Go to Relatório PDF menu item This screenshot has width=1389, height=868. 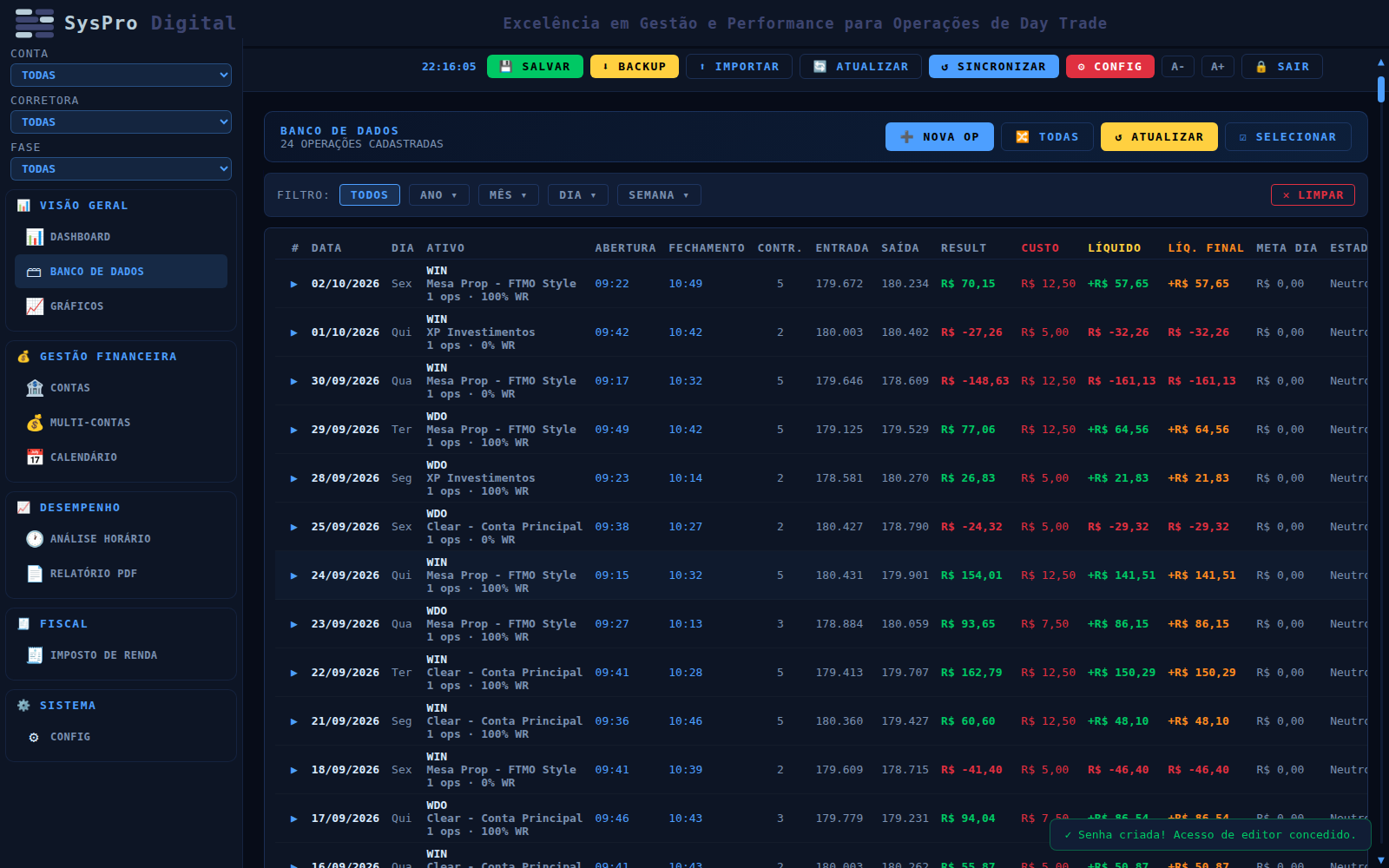coord(121,574)
